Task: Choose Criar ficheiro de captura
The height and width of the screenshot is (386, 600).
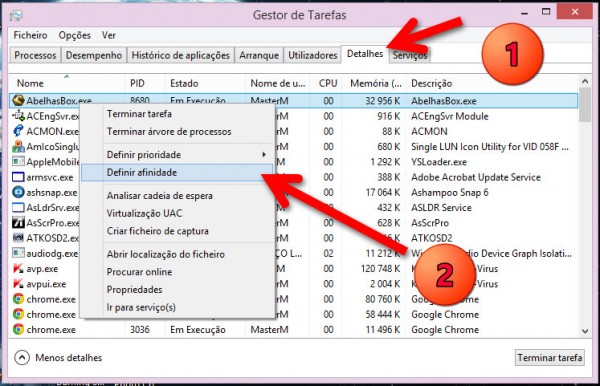Action: coord(177,231)
